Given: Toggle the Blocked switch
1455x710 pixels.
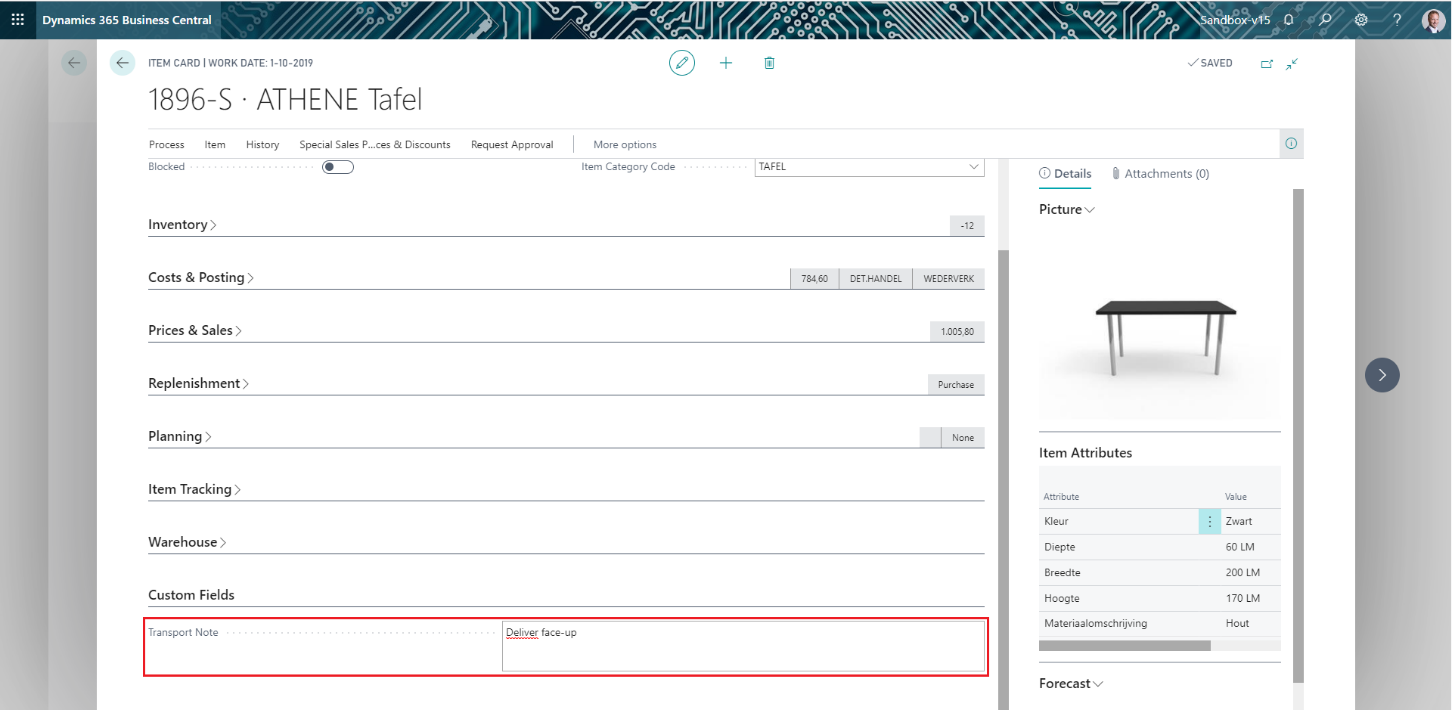Looking at the screenshot, I should [338, 167].
